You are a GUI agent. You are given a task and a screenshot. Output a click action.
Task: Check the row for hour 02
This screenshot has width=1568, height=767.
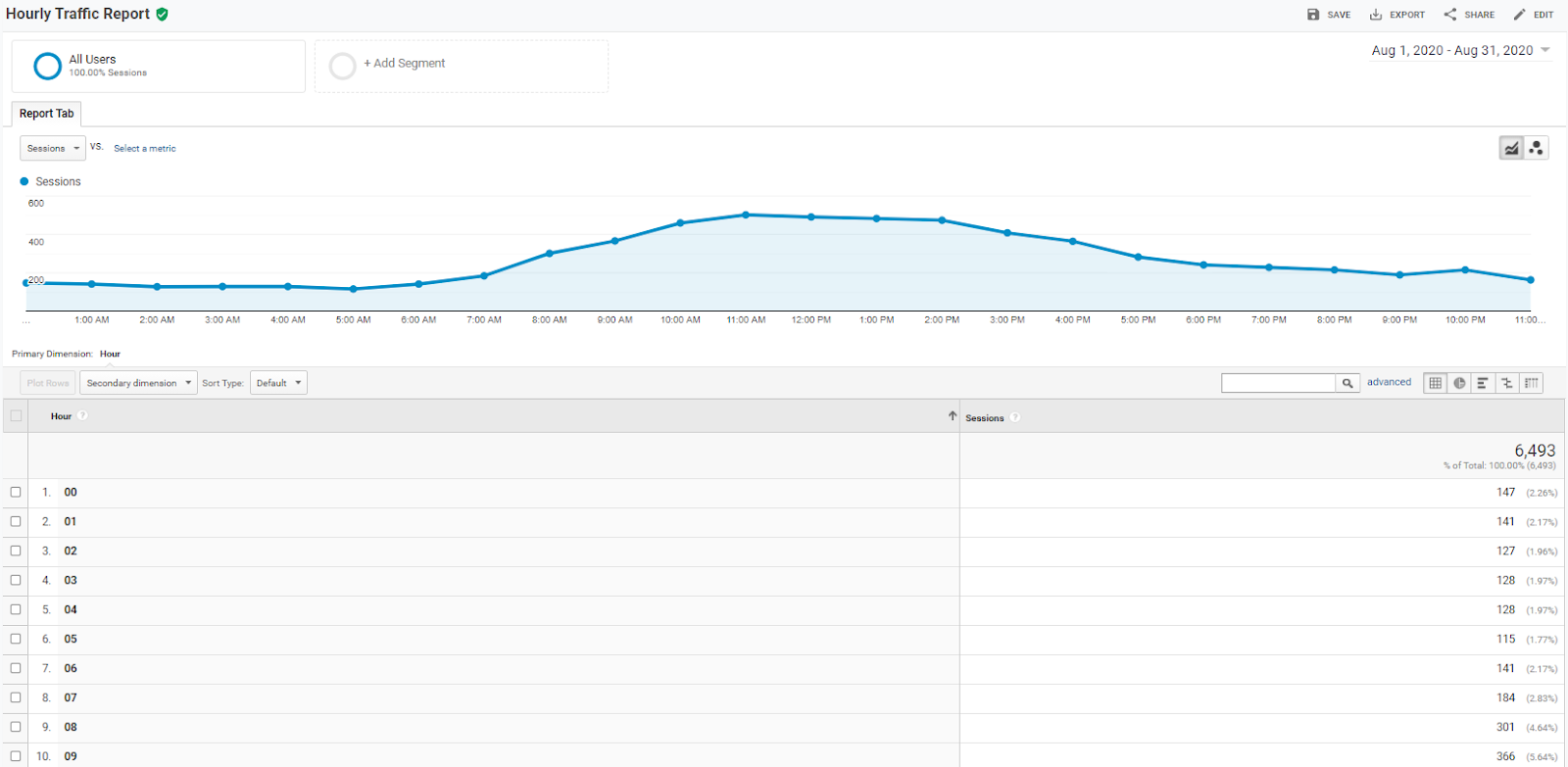(16, 551)
